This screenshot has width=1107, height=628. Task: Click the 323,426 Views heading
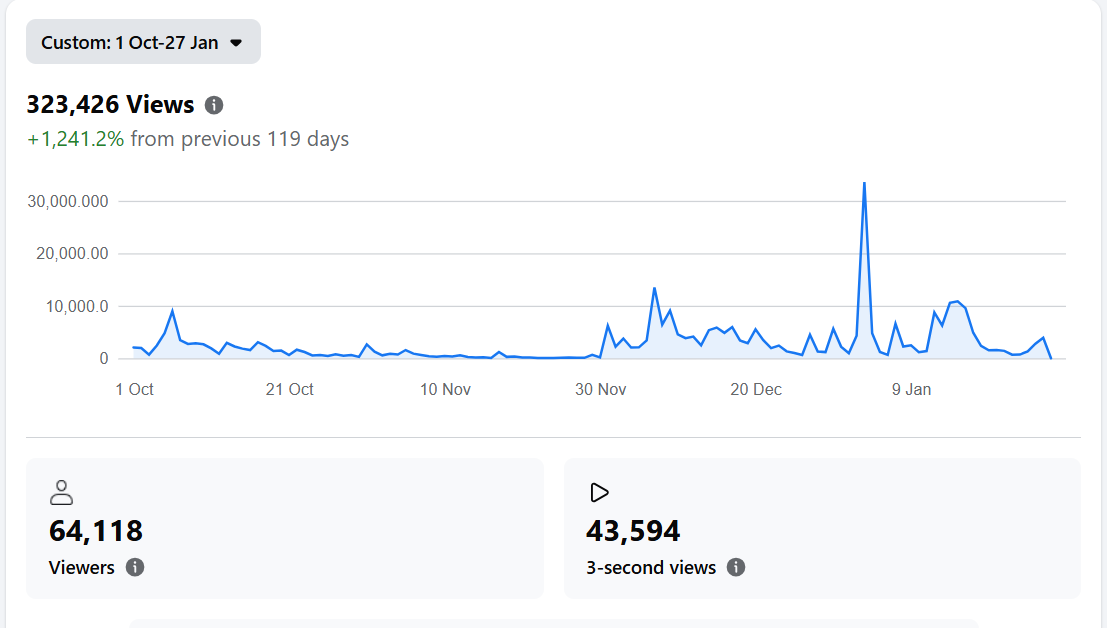[110, 105]
